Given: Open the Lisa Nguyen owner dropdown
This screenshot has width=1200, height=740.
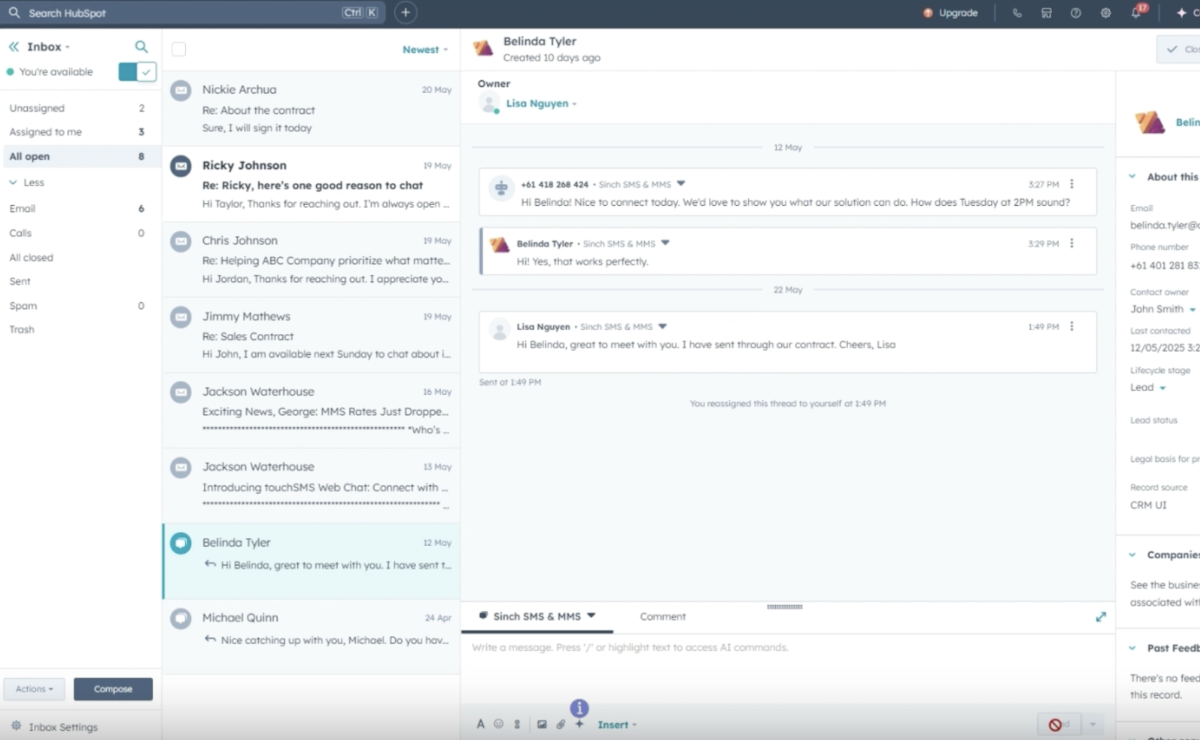Looking at the screenshot, I should point(541,104).
